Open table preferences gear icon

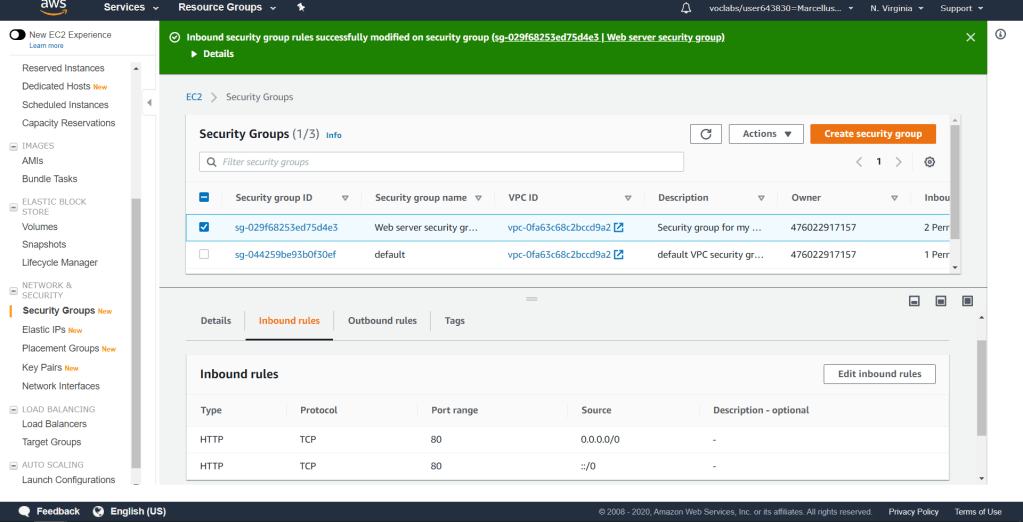click(930, 162)
